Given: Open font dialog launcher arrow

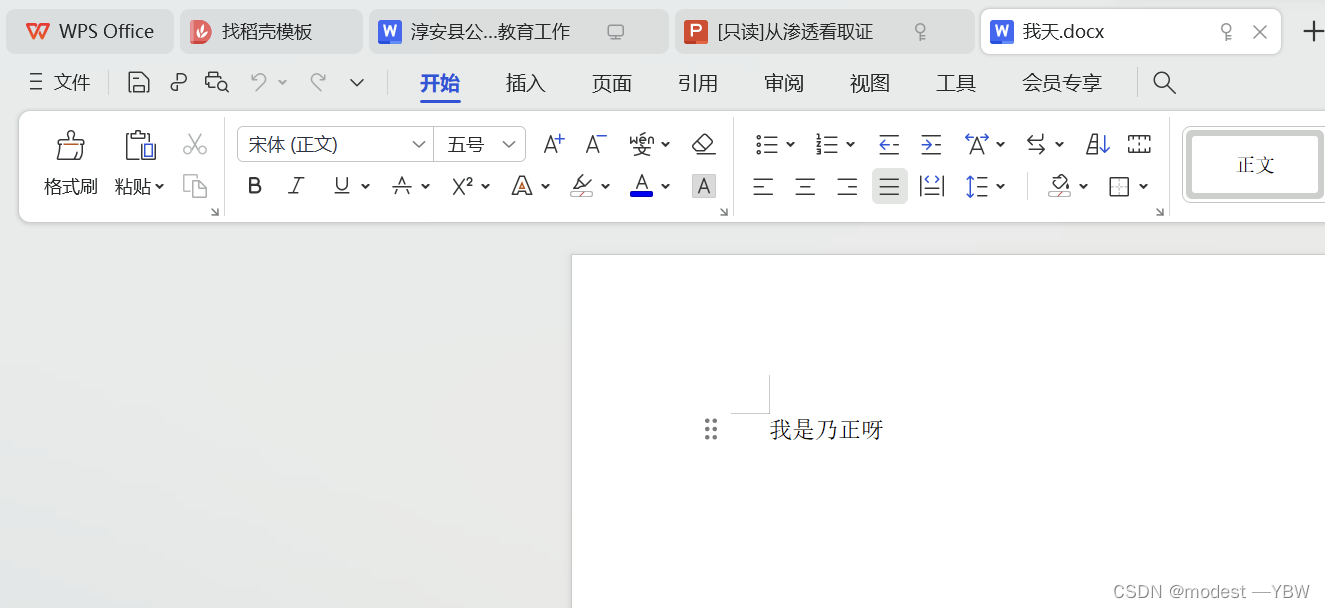Looking at the screenshot, I should tap(724, 212).
